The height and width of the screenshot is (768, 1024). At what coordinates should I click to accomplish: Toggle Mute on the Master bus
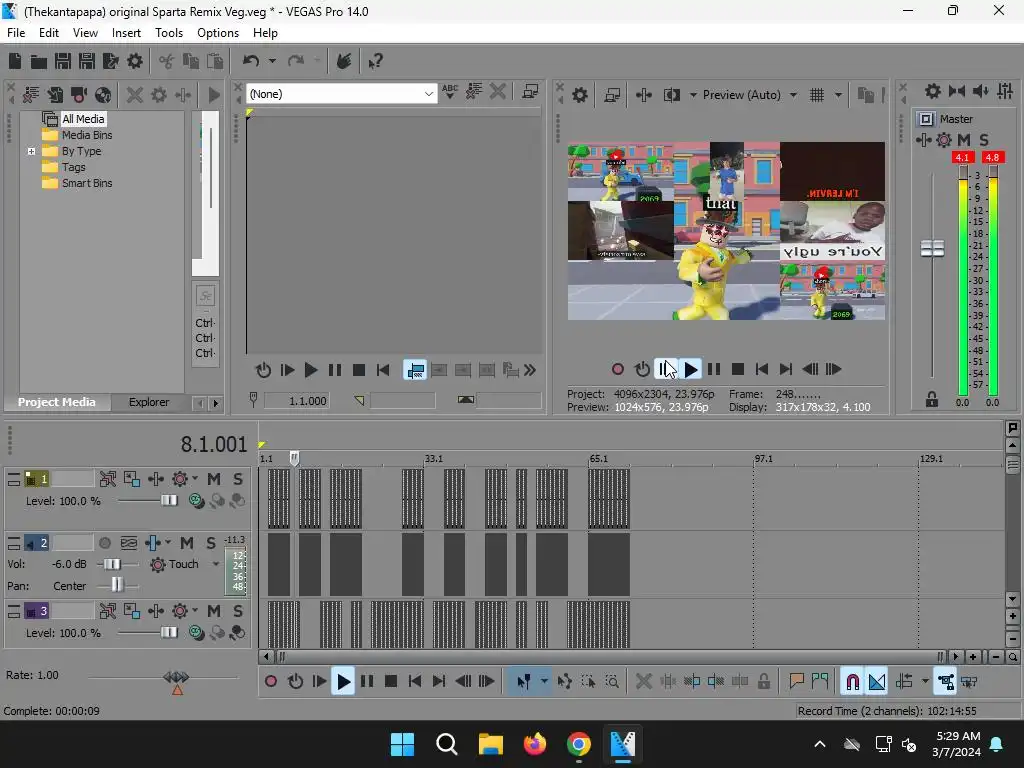964,140
